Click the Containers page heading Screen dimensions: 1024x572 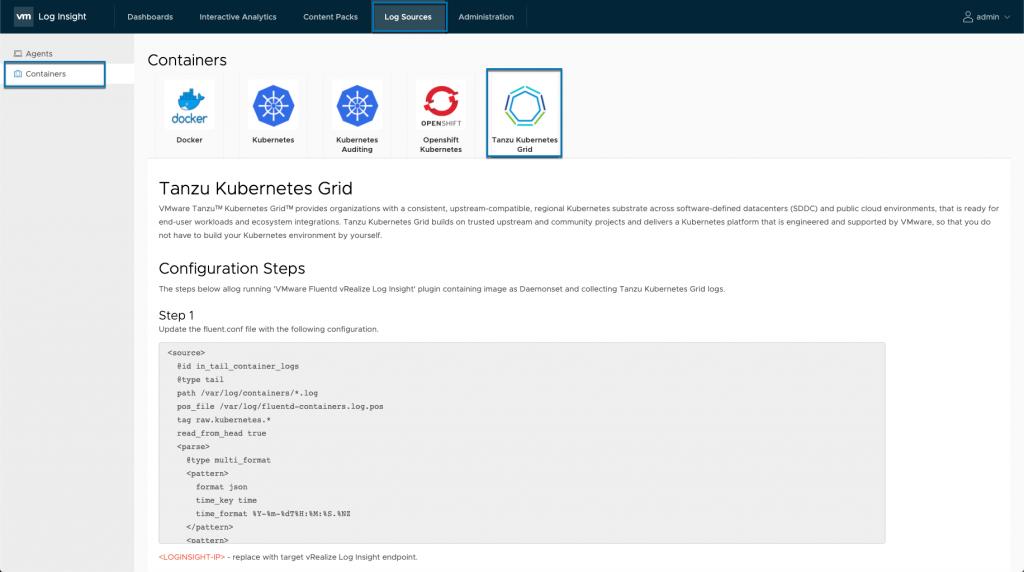pos(187,60)
